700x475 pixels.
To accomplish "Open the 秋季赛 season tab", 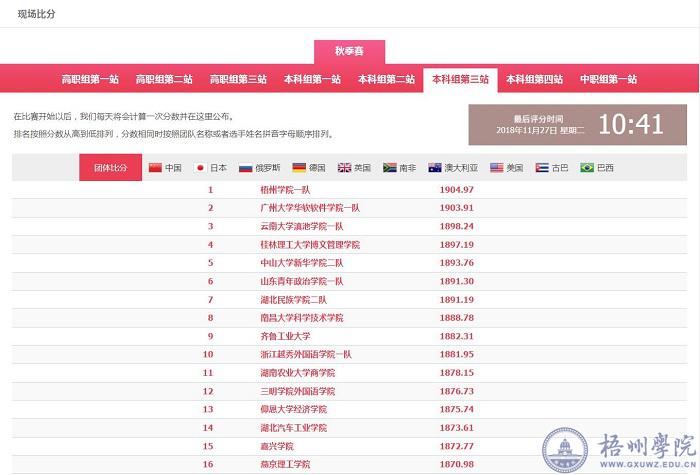I will (x=349, y=52).
